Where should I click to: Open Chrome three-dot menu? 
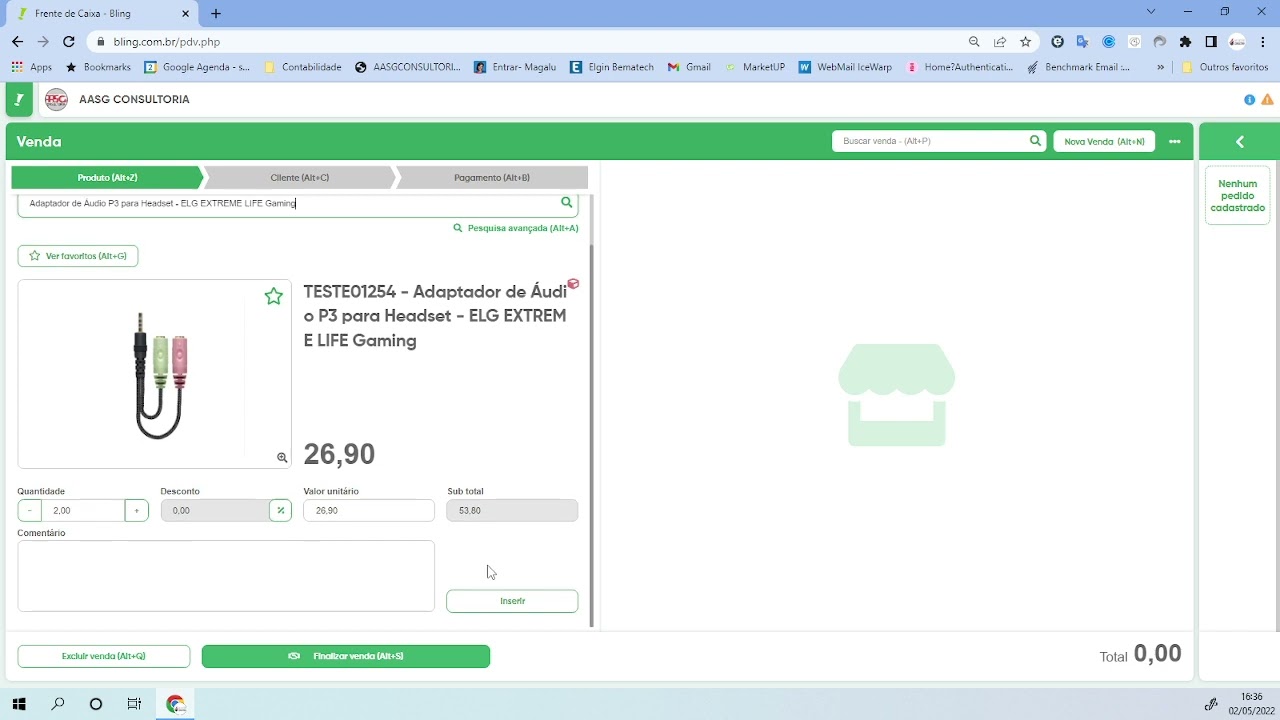click(1263, 42)
